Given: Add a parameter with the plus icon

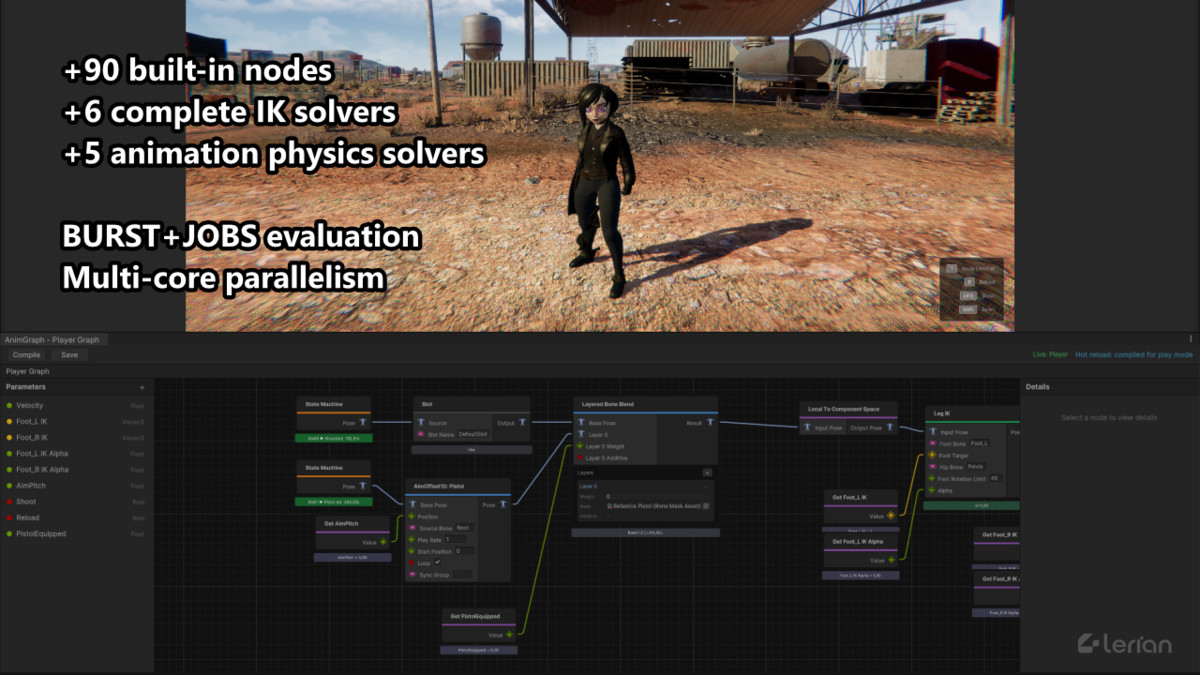Looking at the screenshot, I should pos(142,387).
